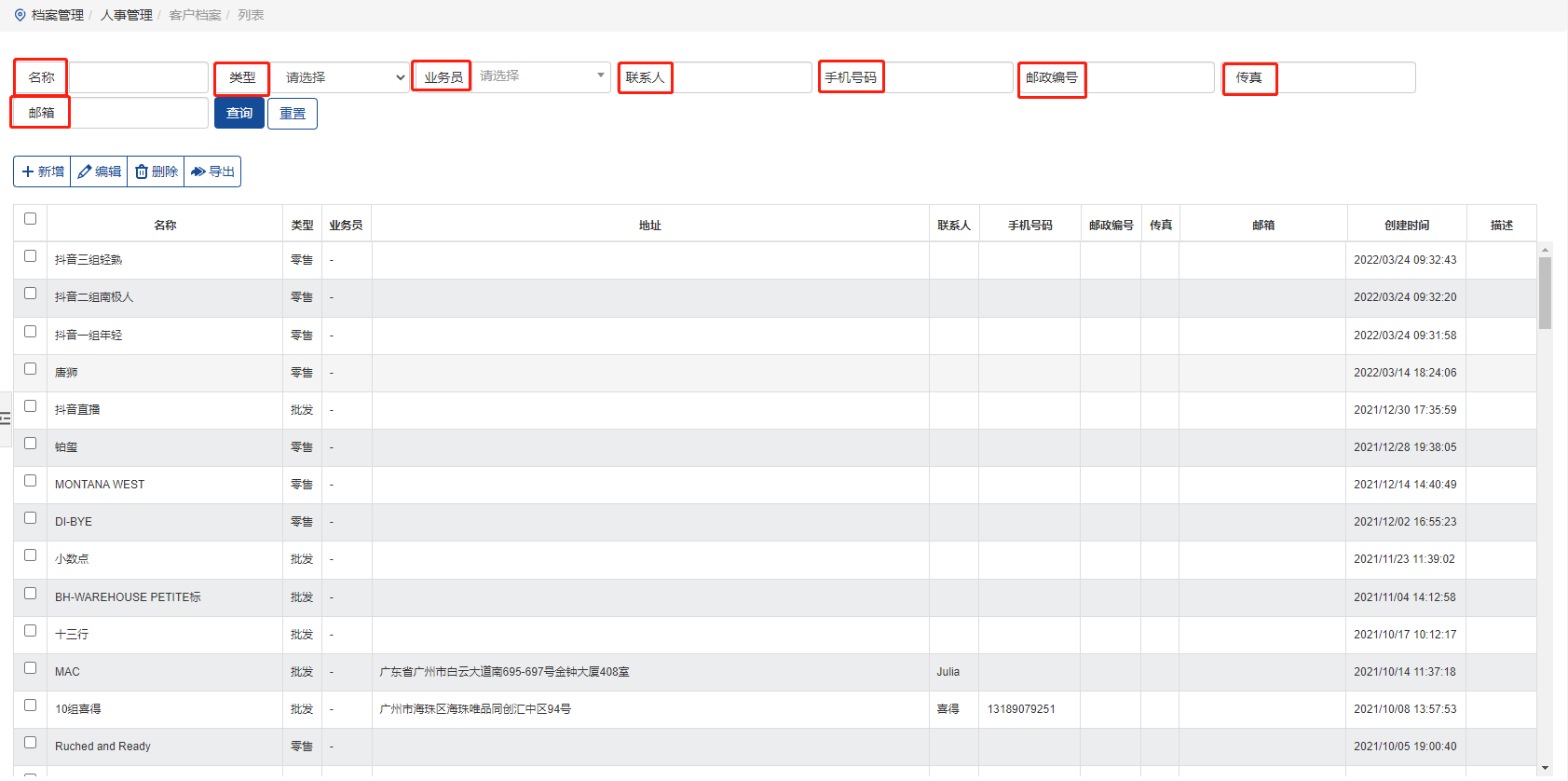This screenshot has width=1568, height=781.
Task: Open the 类型 dropdown selector
Action: (x=341, y=77)
